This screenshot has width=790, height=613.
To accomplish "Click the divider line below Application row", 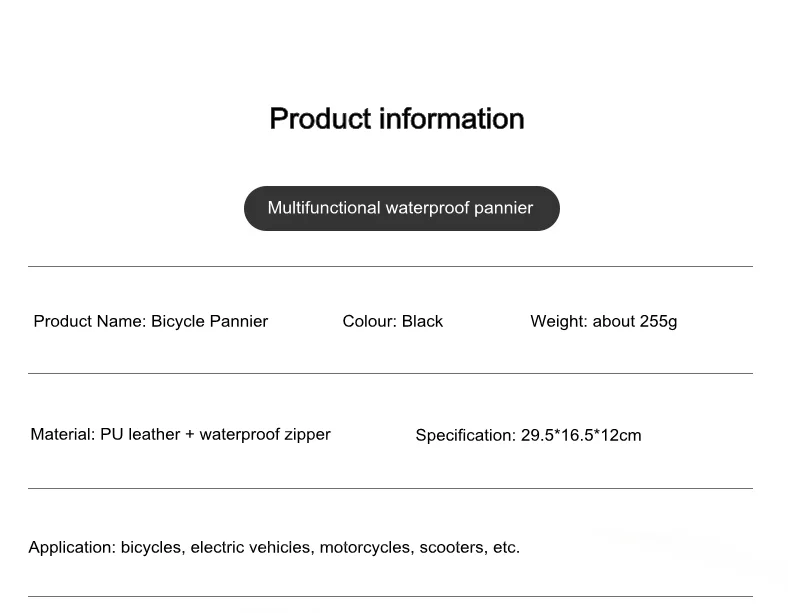I will tap(390, 596).
